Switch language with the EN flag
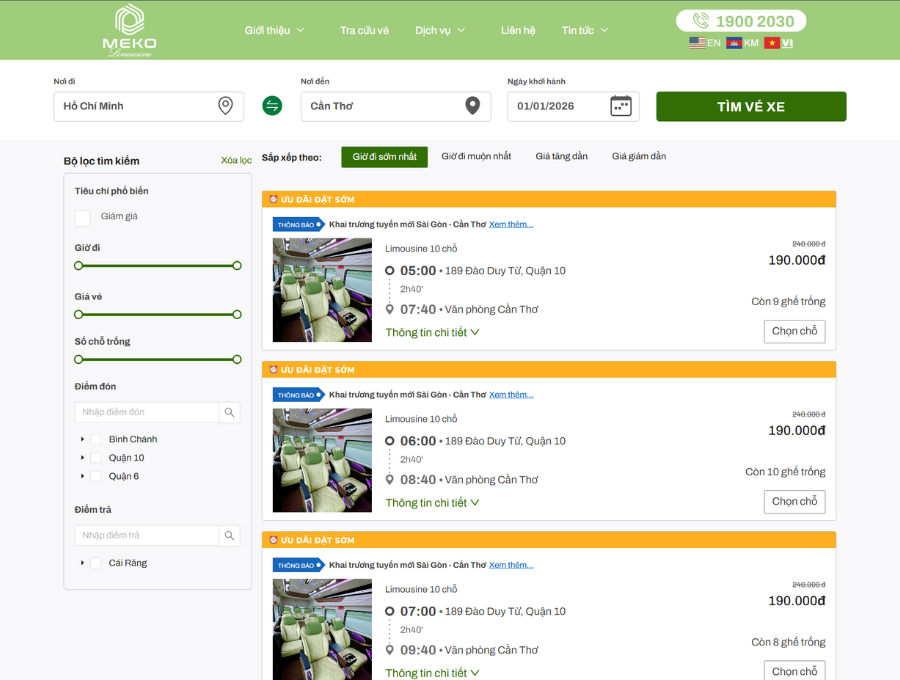The width and height of the screenshot is (900, 680). tap(705, 42)
